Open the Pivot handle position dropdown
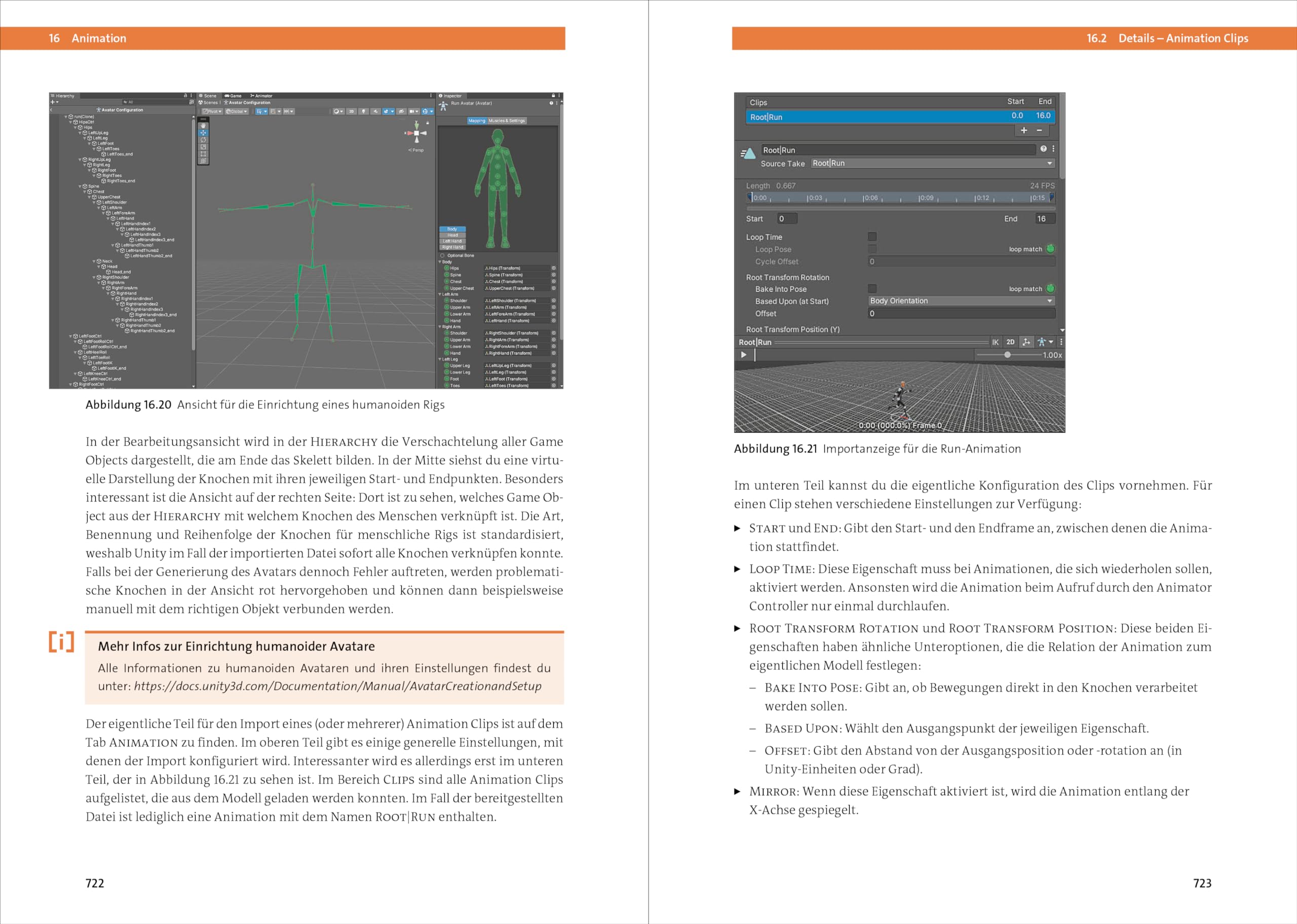This screenshot has width=1297, height=924. pyautogui.click(x=212, y=111)
